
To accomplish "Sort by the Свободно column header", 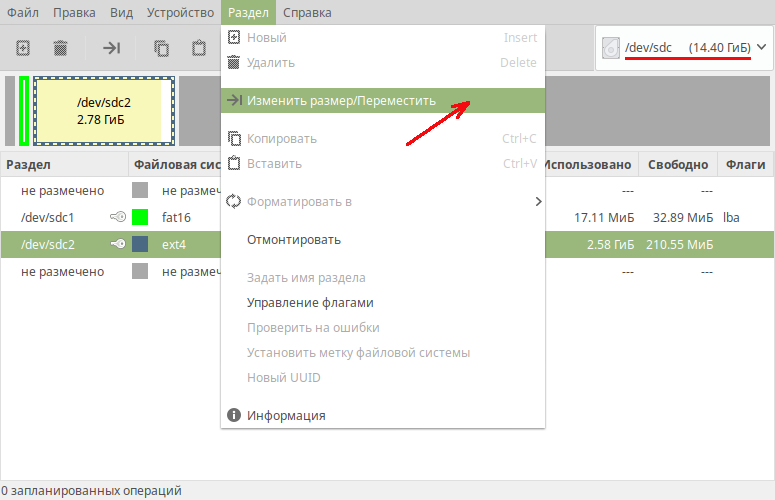I will [678, 165].
